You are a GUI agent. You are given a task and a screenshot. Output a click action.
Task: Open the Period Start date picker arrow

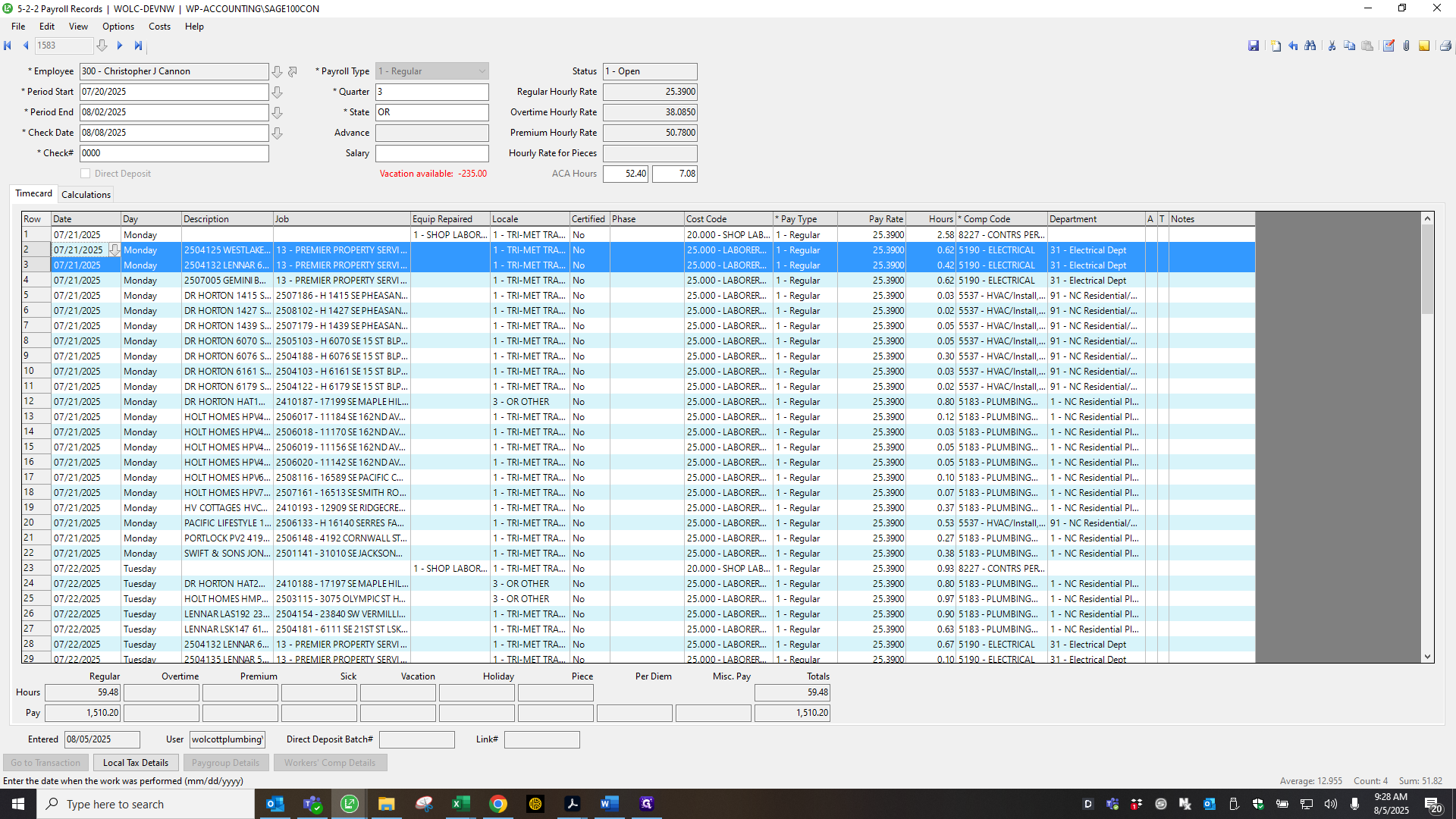coord(278,92)
